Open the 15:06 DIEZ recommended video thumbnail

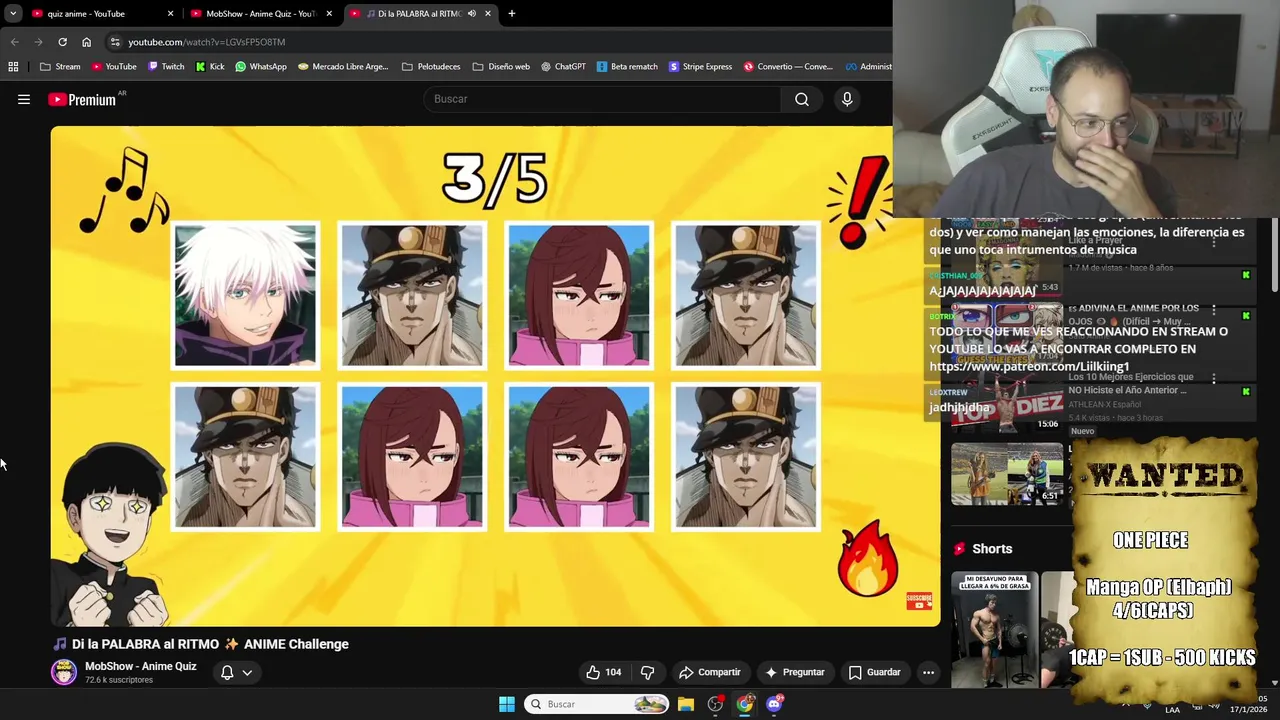pos(1007,404)
